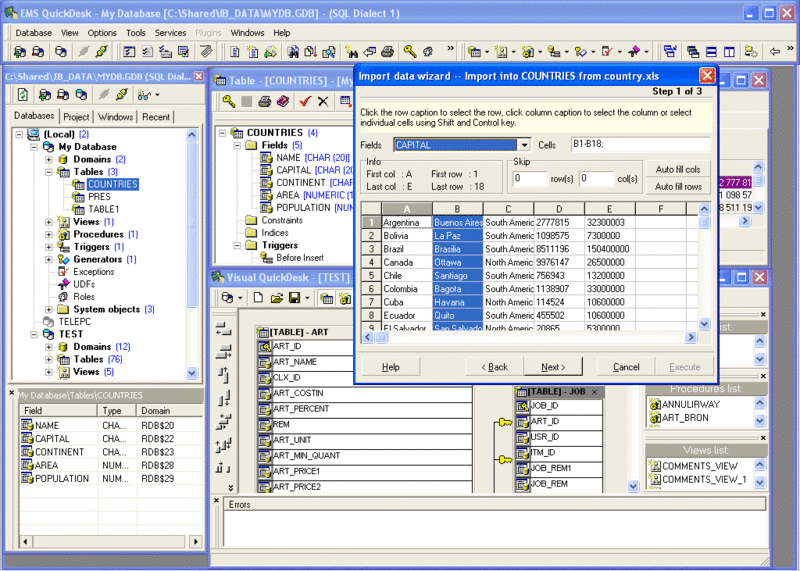This screenshot has height=571, width=800.
Task: Click the Next button in Import wizard
Action: pos(553,367)
